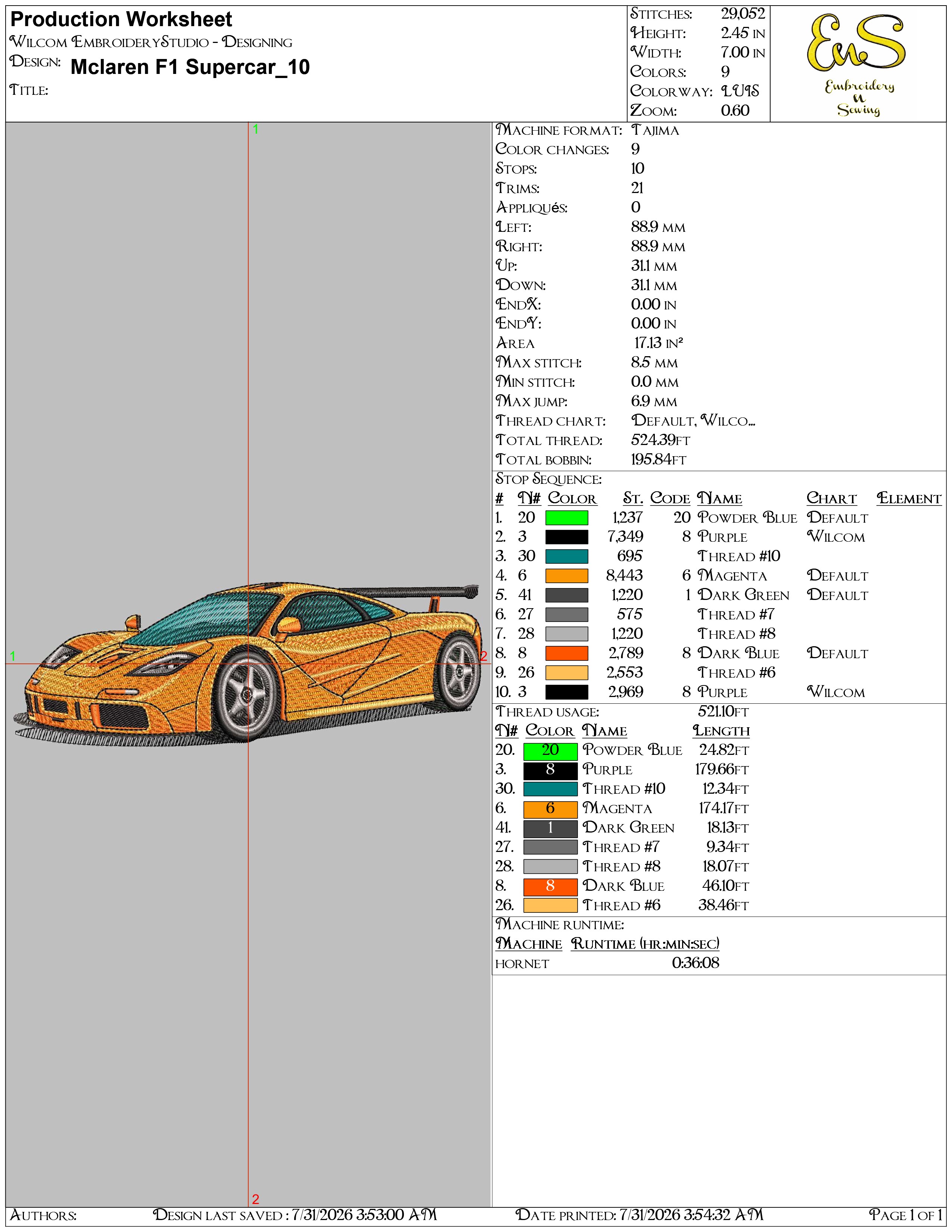The height and width of the screenshot is (1232, 952).
Task: Click the "Wilcom EmbroideryStudio - Designing" subtitle
Action: click(x=151, y=42)
